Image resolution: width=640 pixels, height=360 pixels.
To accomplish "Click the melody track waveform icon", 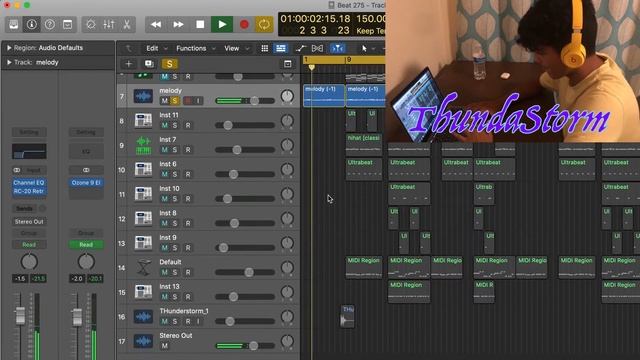I will [x=143, y=96].
